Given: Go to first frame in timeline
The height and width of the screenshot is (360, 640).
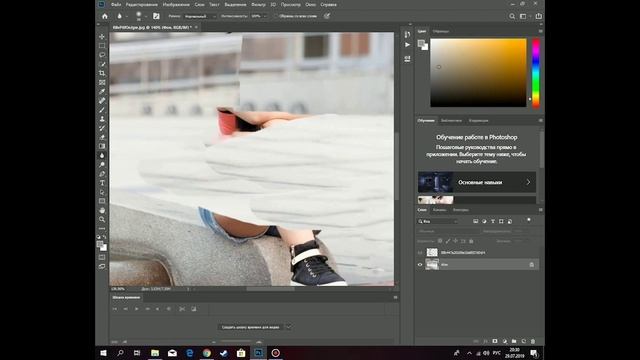Looking at the screenshot, I should click(115, 309).
